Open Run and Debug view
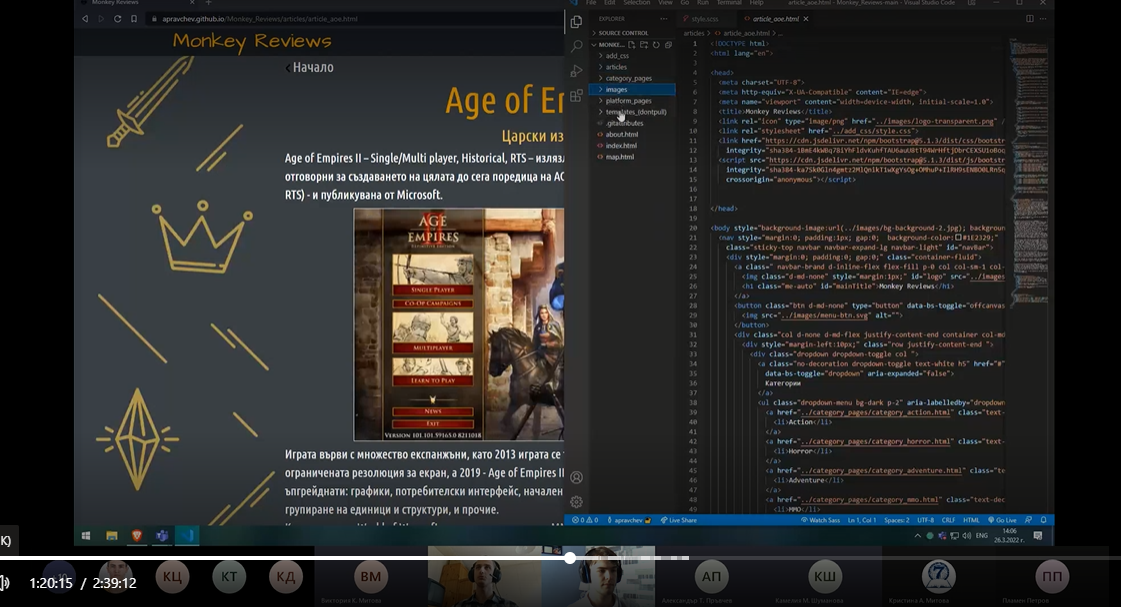This screenshot has height=607, width=1121. [576, 71]
